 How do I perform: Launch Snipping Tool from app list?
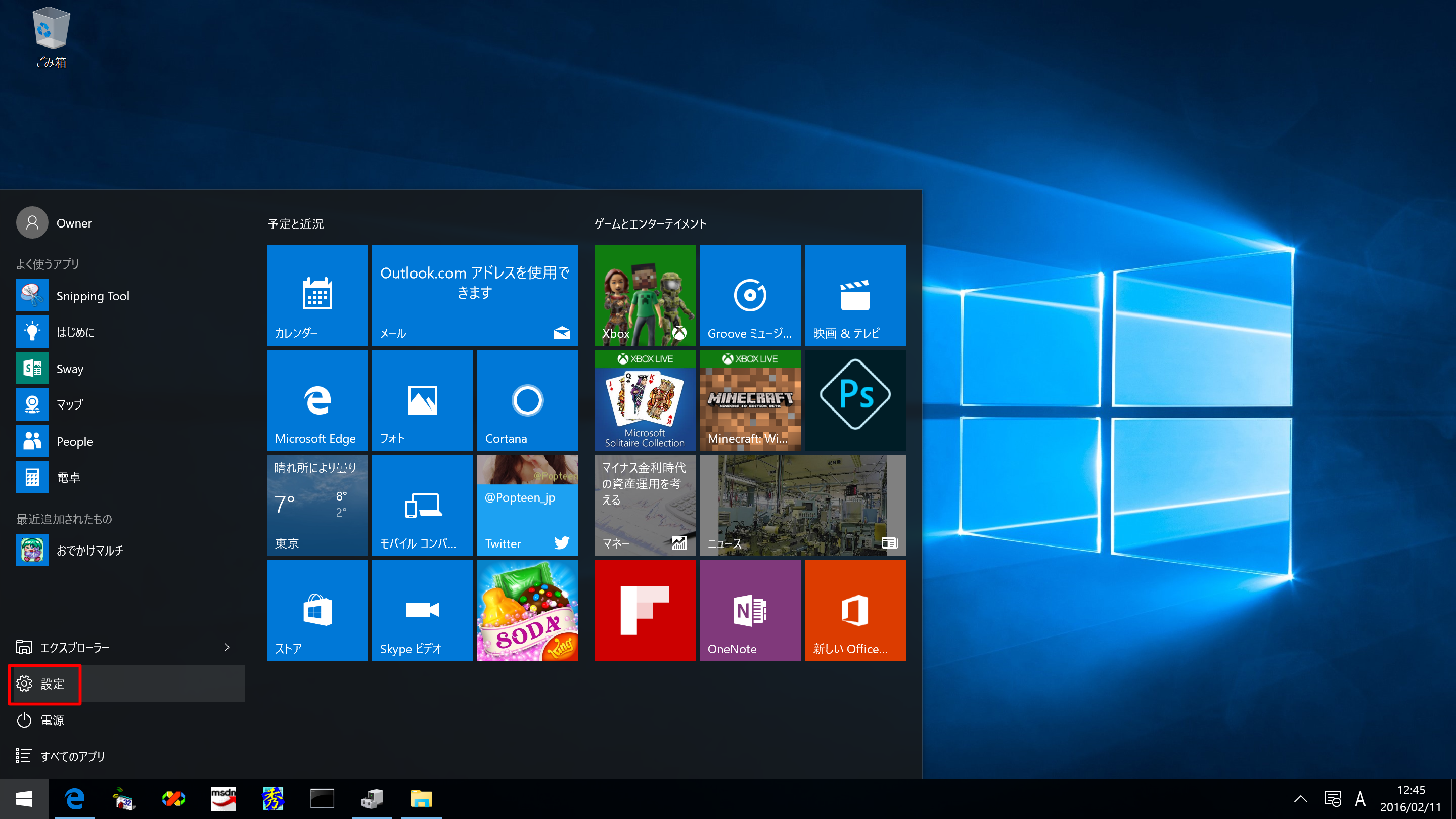point(130,296)
